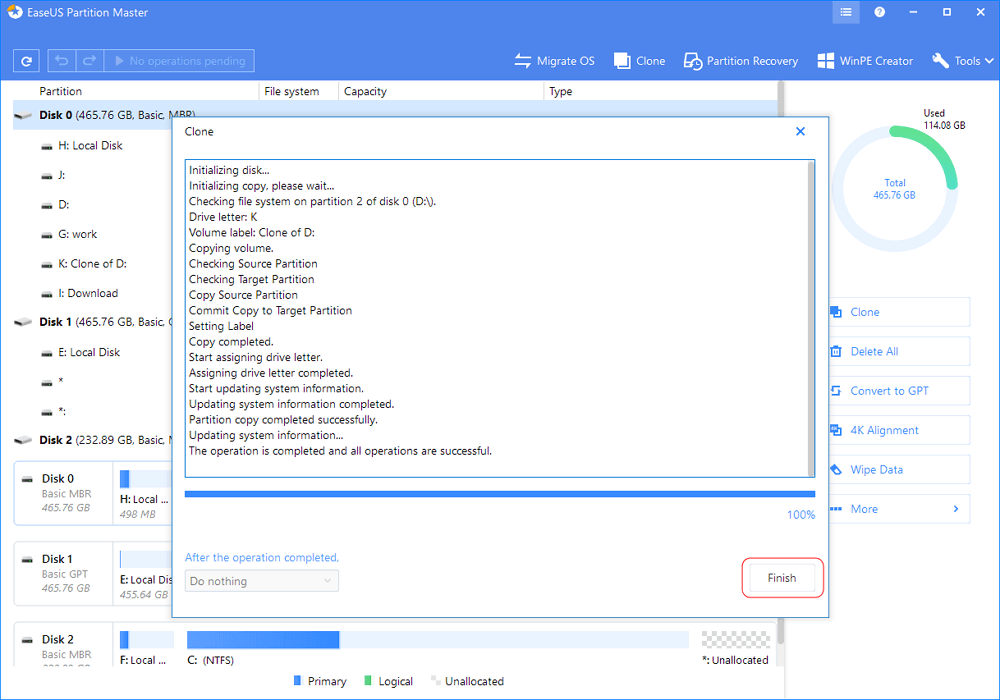Click the Finish button
1000x700 pixels.
tap(782, 578)
